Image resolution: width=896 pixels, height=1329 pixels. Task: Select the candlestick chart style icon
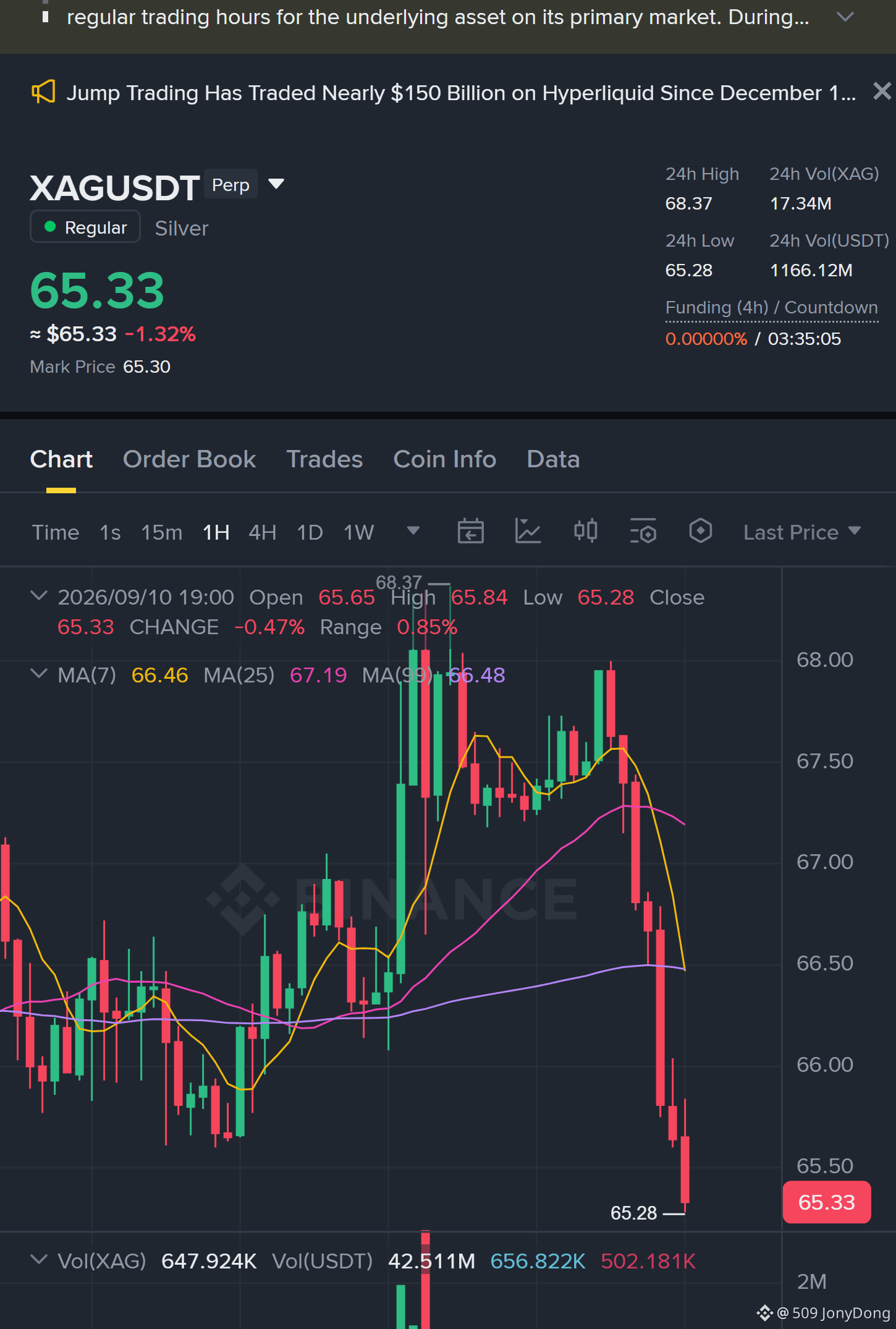585,531
